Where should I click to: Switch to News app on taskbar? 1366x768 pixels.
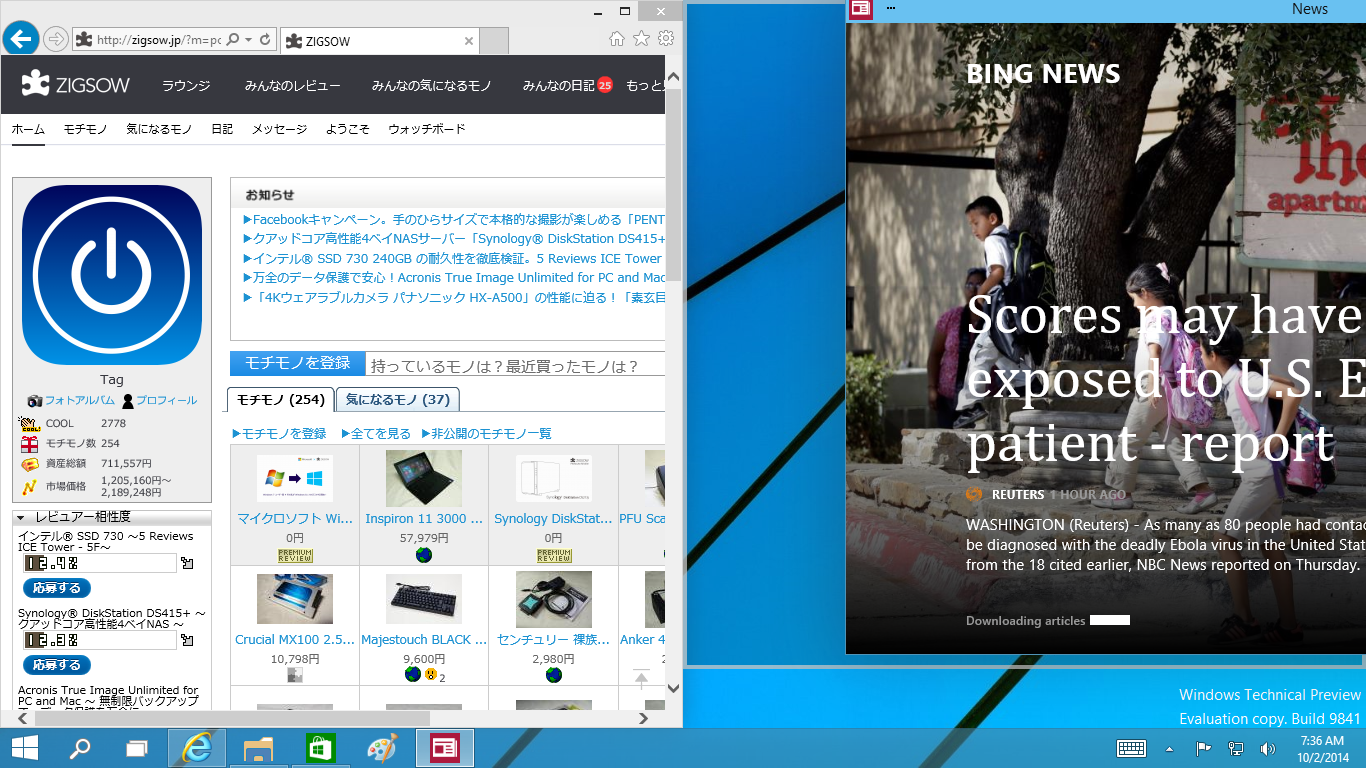pos(444,748)
